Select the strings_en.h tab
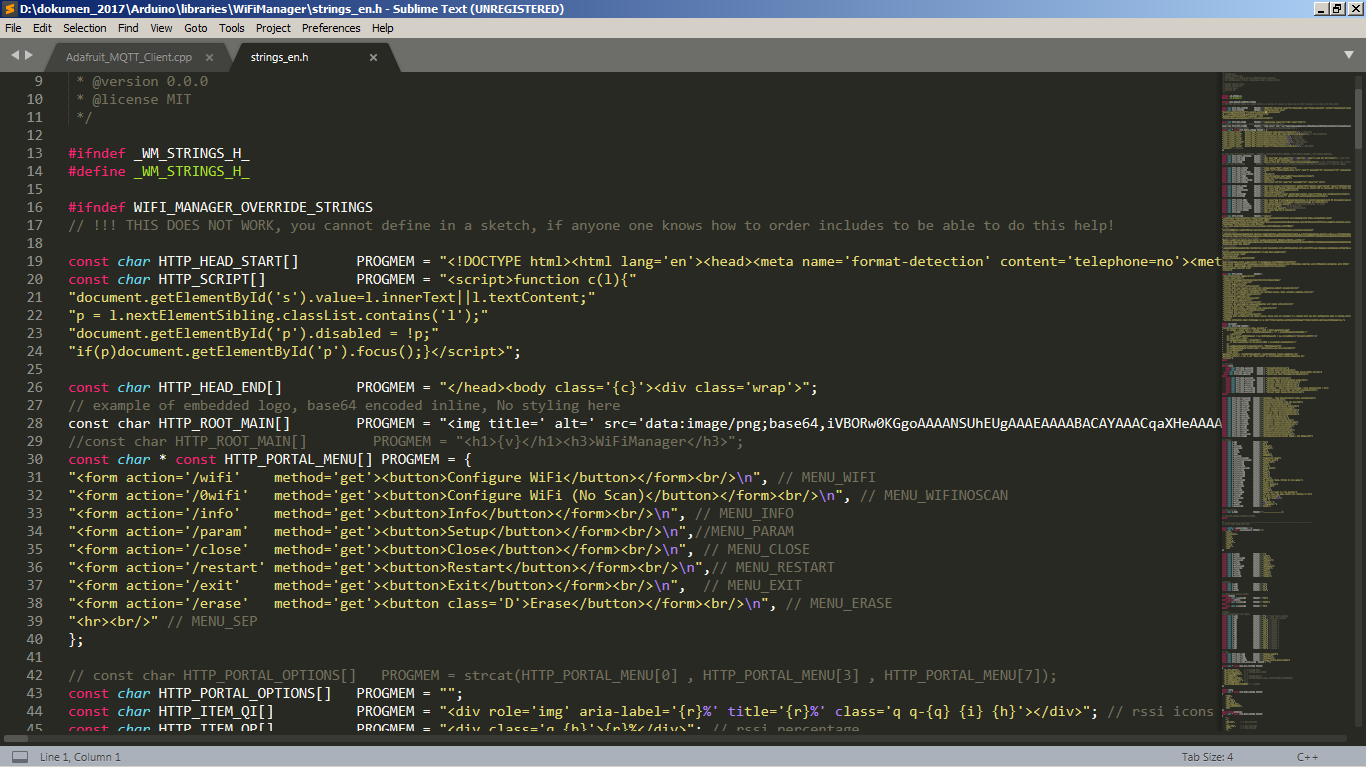The width and height of the screenshot is (1366, 768). [280, 57]
